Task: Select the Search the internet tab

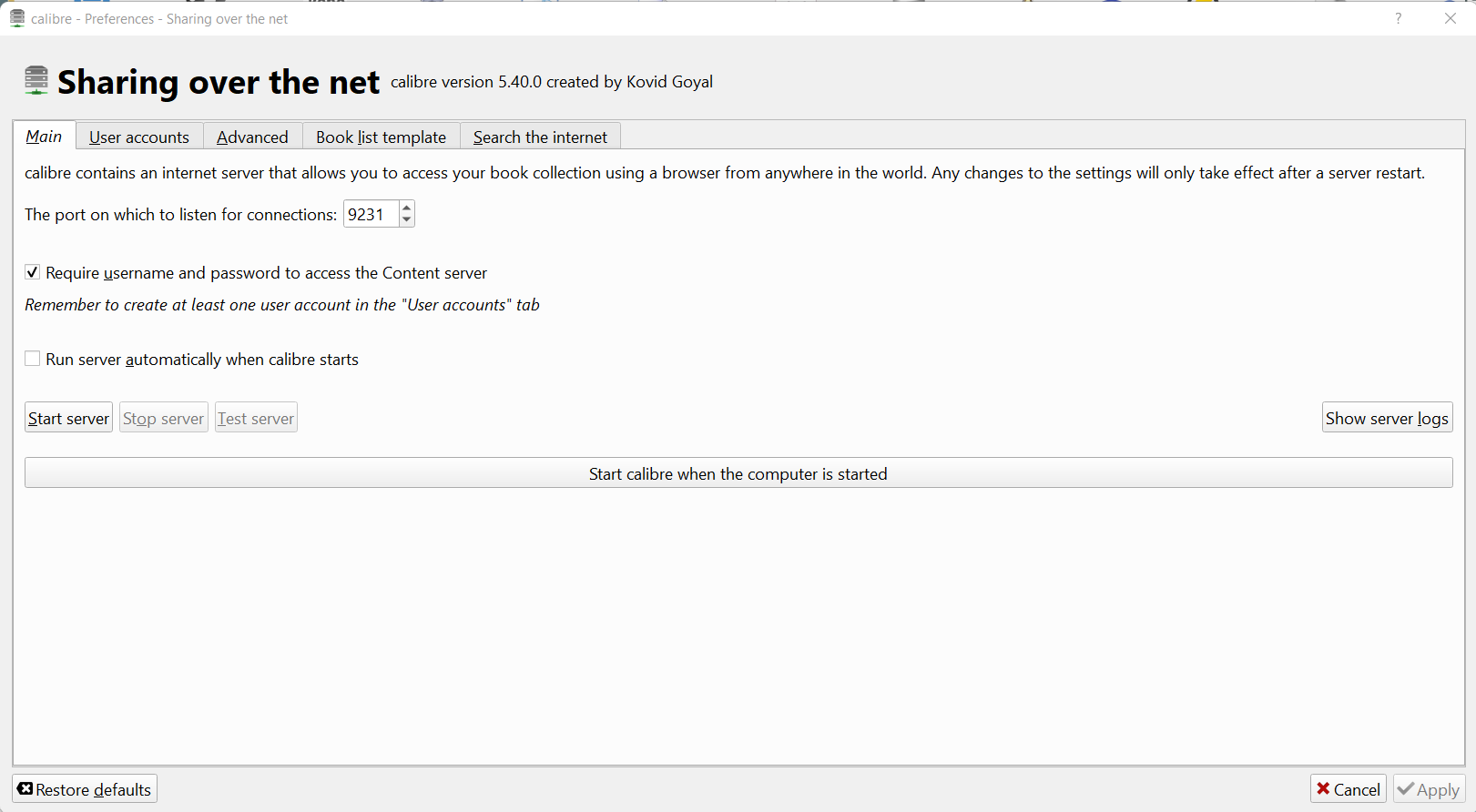Action: click(x=540, y=137)
